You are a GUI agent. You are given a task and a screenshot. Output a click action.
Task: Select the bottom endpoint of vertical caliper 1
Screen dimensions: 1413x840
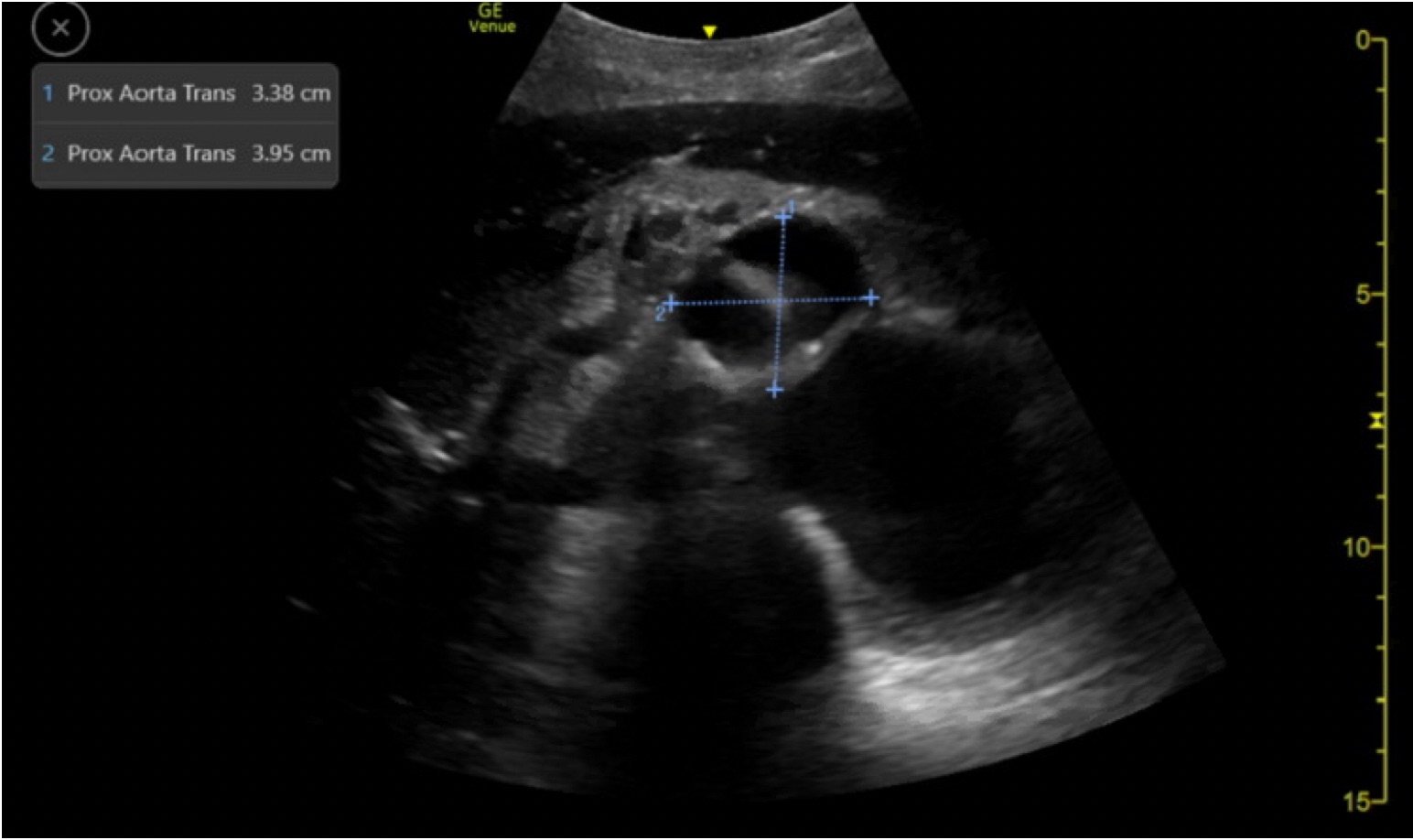tap(775, 391)
